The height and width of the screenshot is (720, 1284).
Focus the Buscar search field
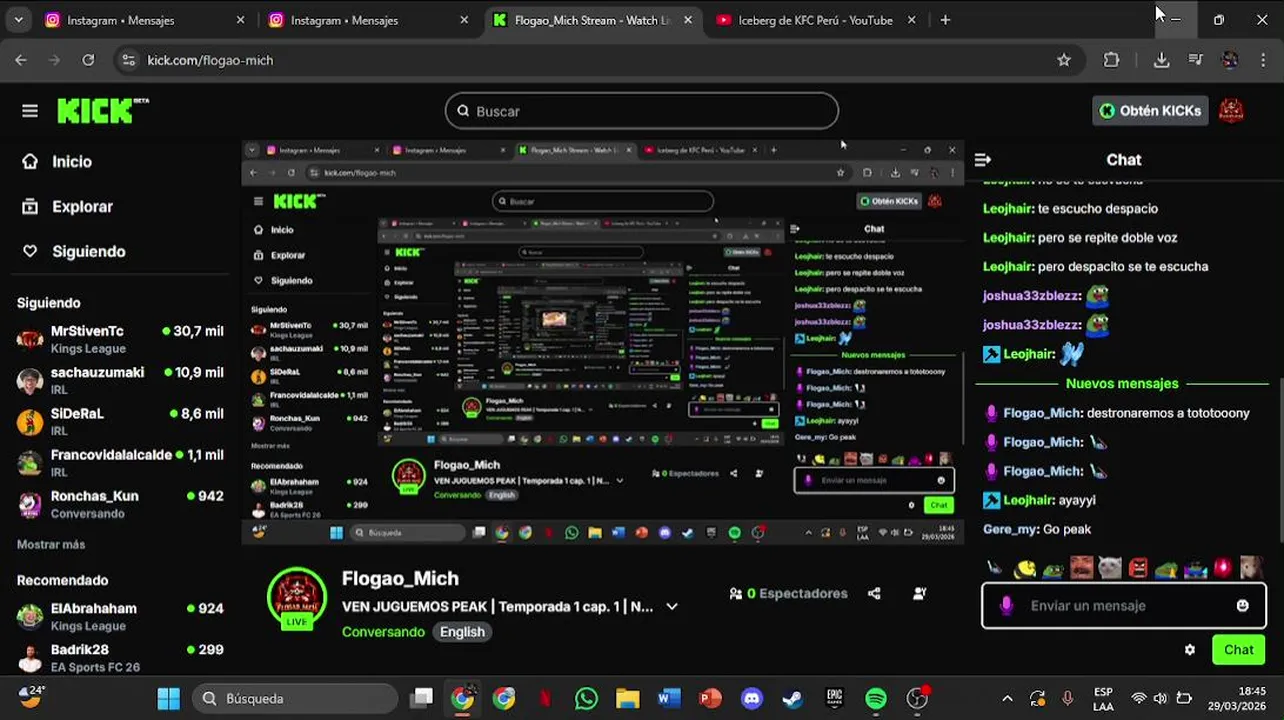click(641, 111)
